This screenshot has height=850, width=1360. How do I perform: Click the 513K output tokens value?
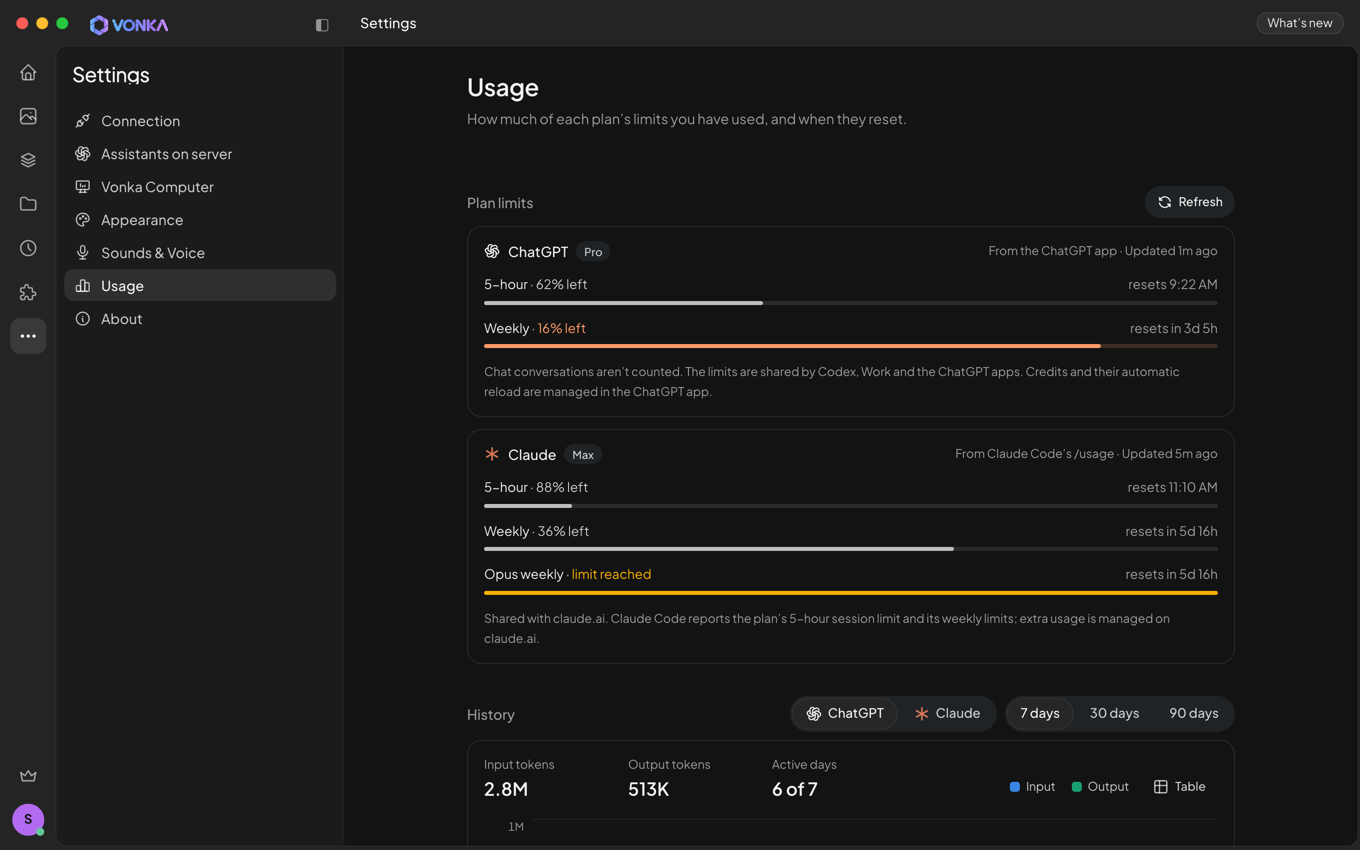click(648, 789)
